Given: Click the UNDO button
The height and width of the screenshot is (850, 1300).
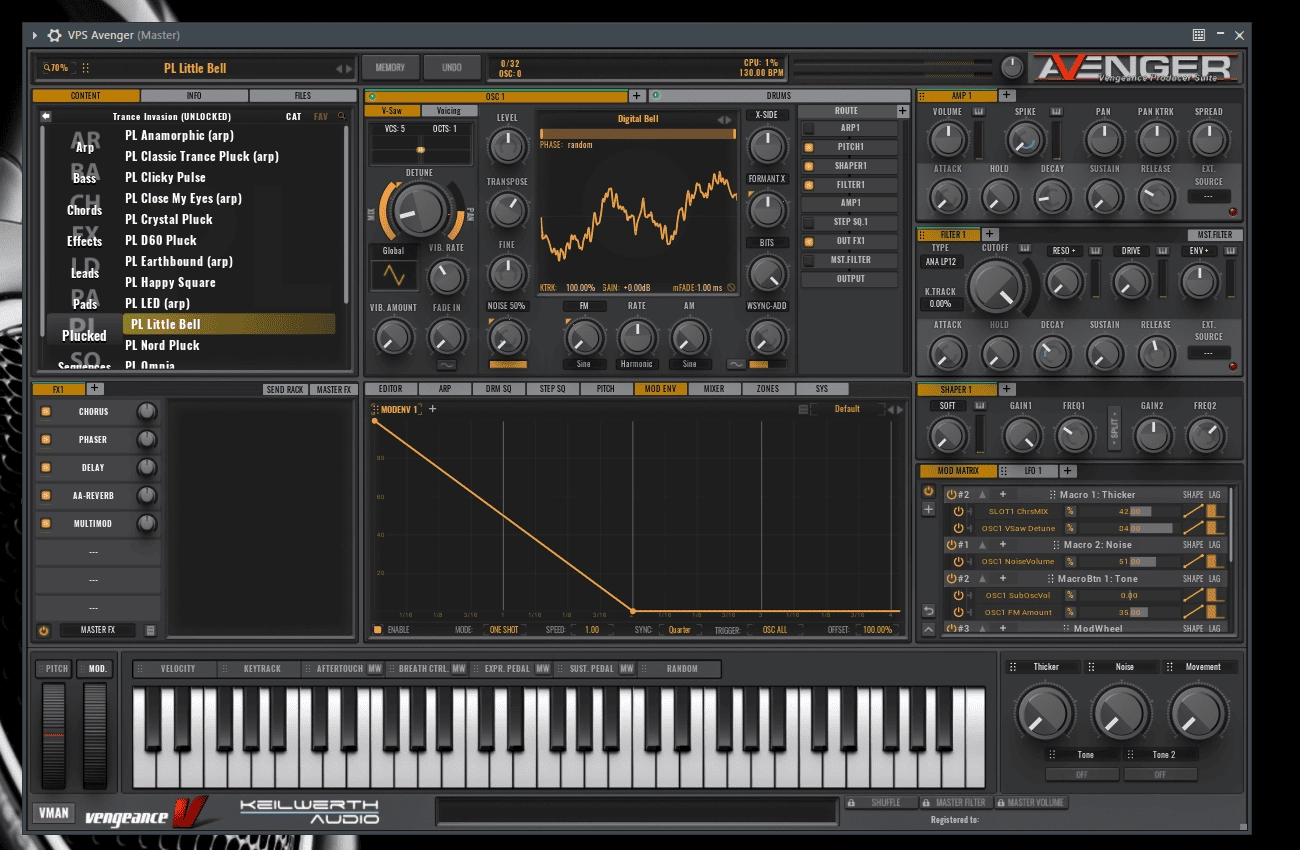Looking at the screenshot, I should pyautogui.click(x=452, y=68).
